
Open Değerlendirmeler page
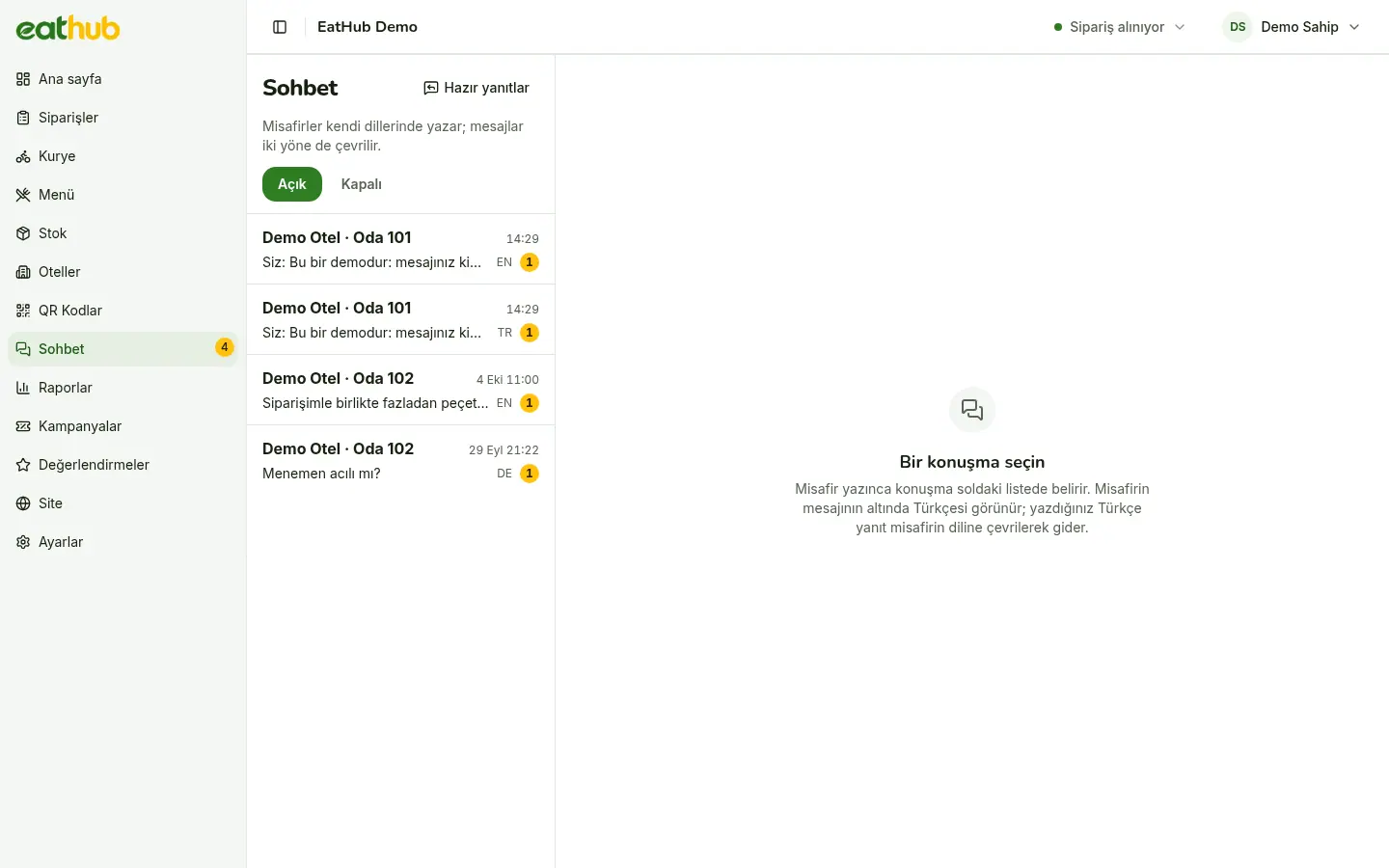(123, 465)
